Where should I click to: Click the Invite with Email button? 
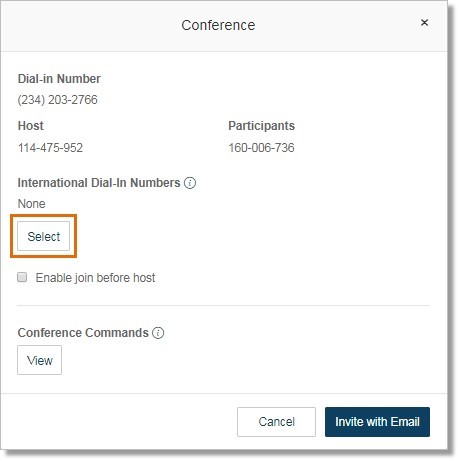[x=377, y=422]
